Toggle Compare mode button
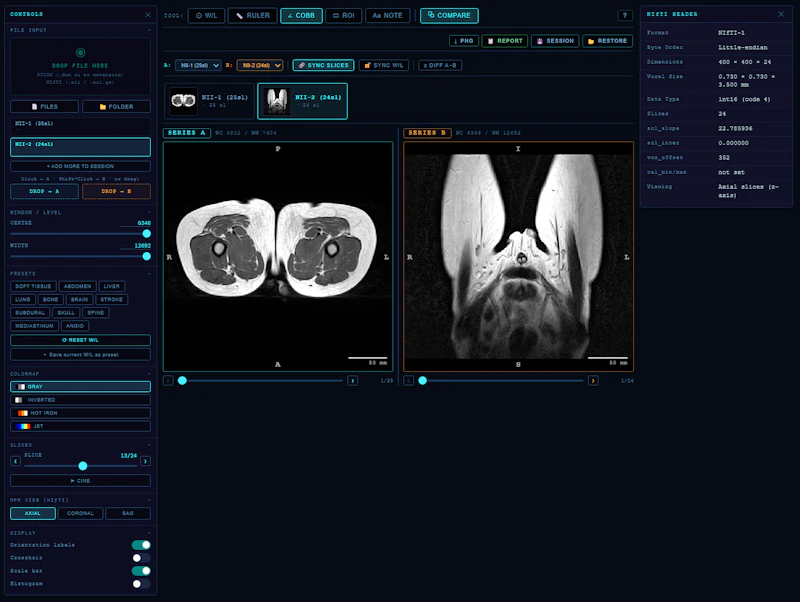The width and height of the screenshot is (800, 602). tap(449, 16)
